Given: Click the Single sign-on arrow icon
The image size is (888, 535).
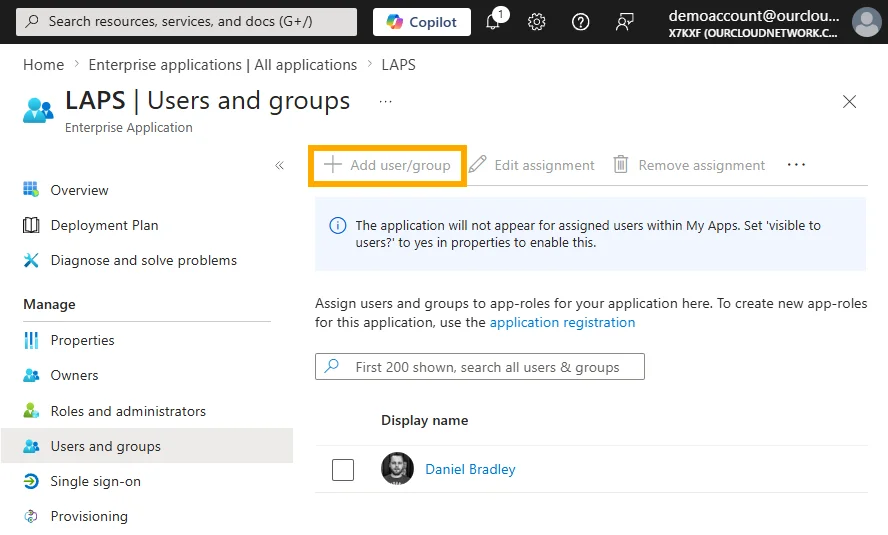Looking at the screenshot, I should (31, 481).
